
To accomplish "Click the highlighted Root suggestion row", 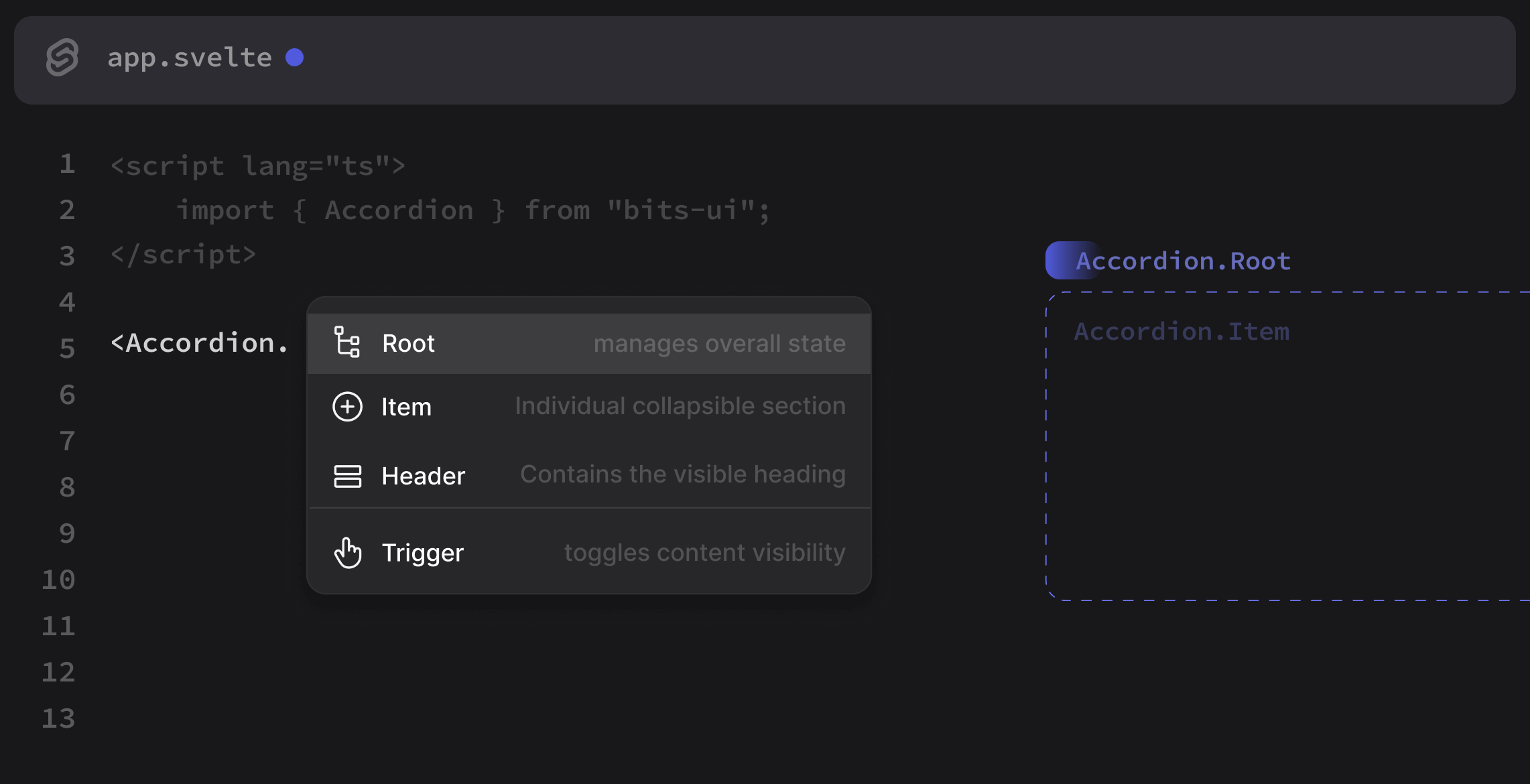I will 589,342.
